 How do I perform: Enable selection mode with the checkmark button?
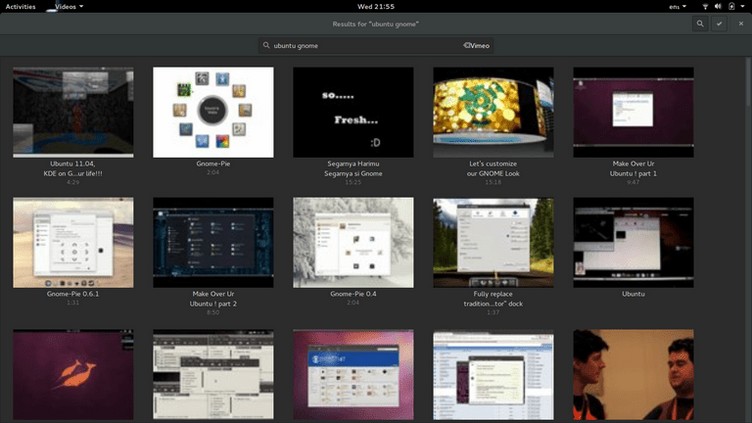[719, 24]
